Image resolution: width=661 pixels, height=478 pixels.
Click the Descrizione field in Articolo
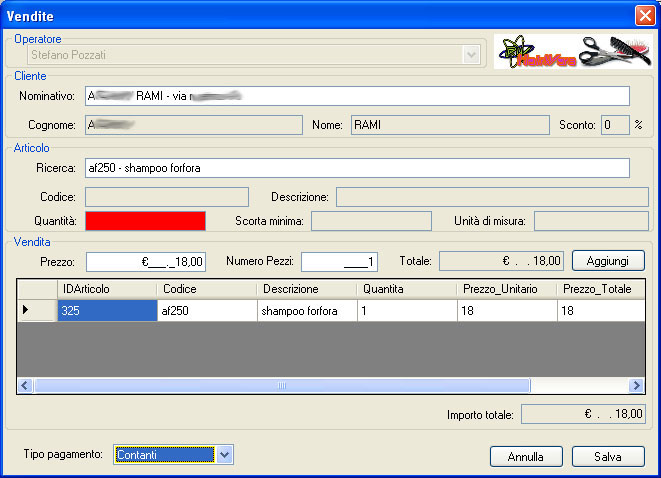point(492,197)
